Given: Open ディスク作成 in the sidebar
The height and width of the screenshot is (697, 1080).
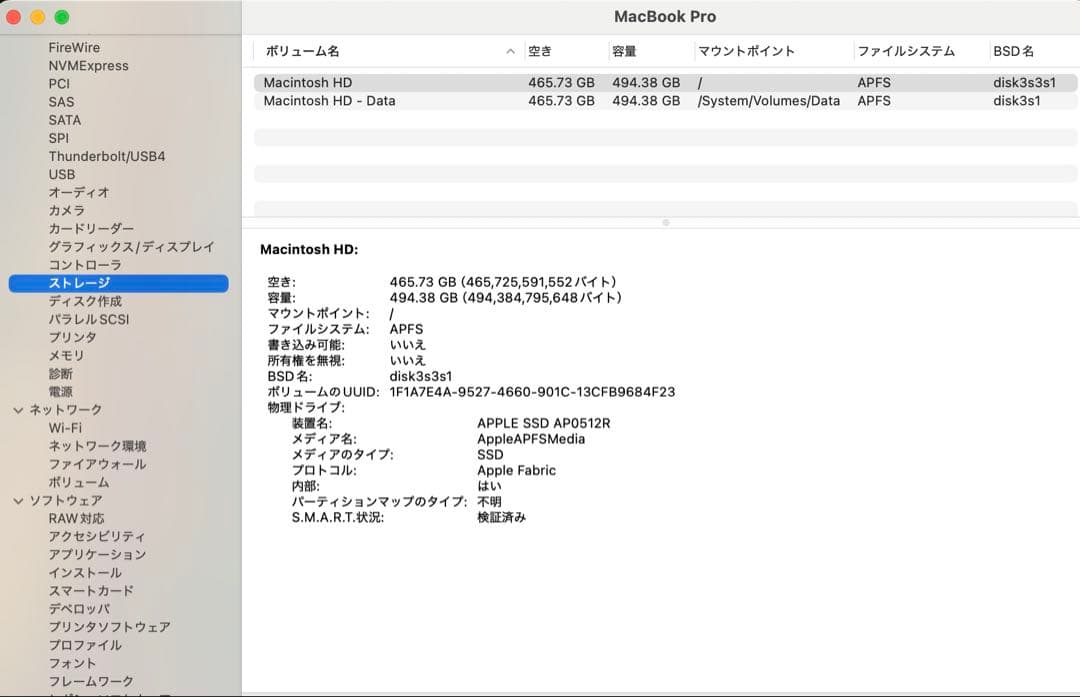Looking at the screenshot, I should 85,301.
